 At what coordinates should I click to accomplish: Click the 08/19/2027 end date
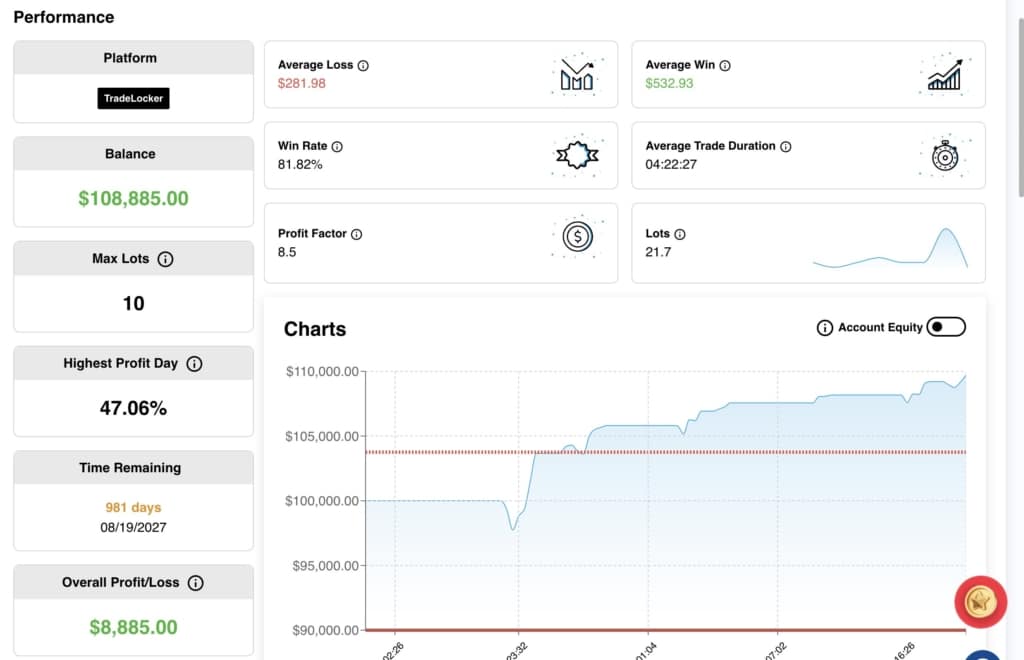[x=133, y=527]
